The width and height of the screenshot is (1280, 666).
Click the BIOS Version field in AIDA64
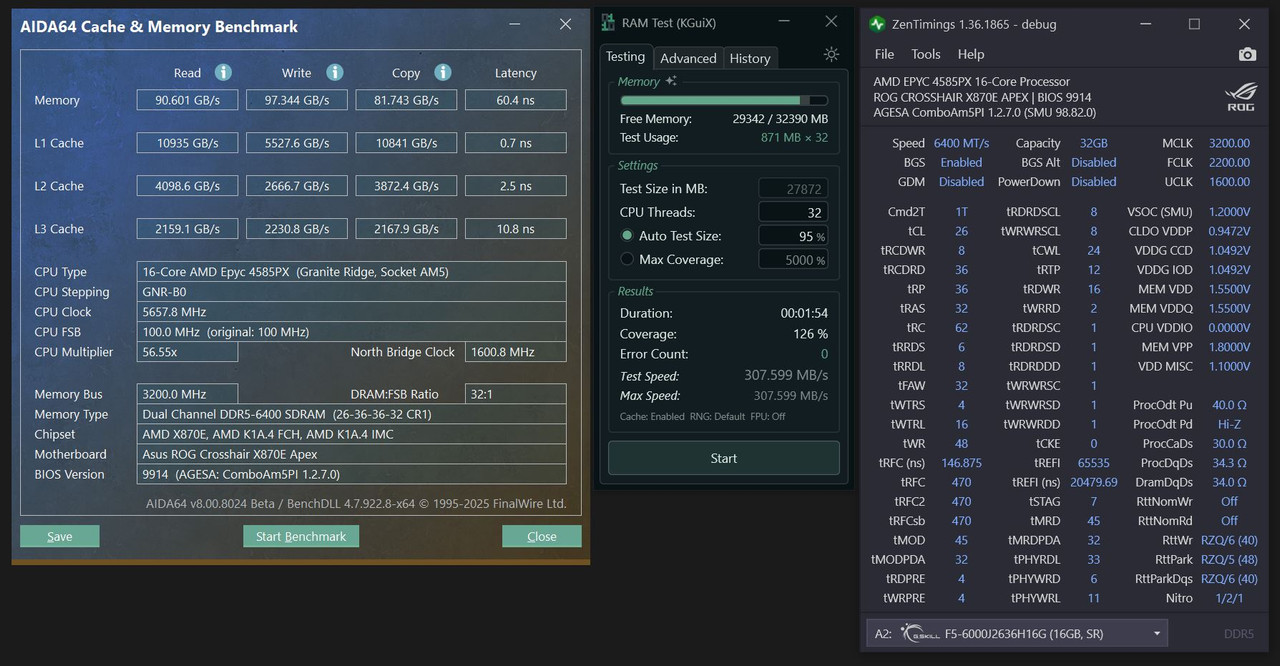[x=352, y=474]
